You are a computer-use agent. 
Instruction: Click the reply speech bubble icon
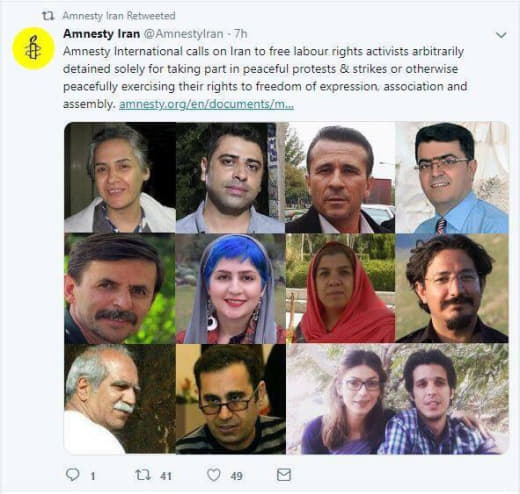tap(73, 475)
